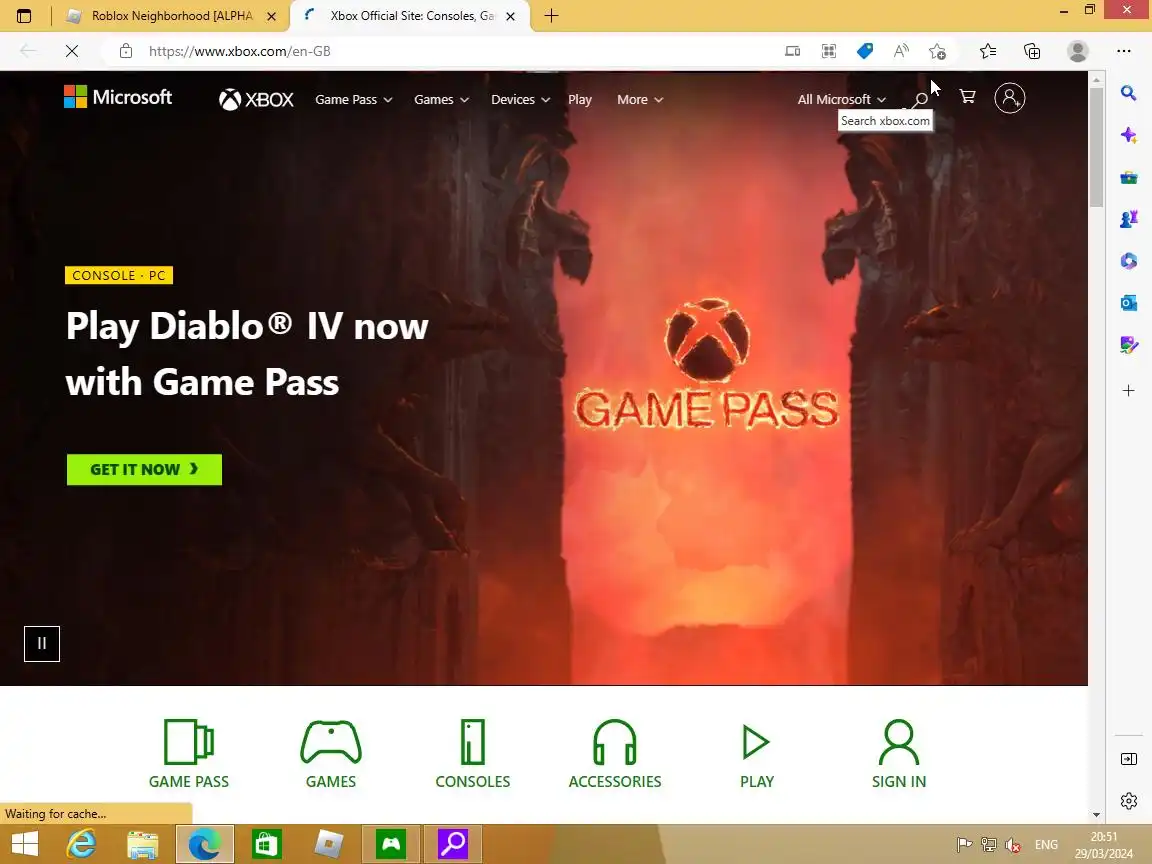Open the Accessories headset tile
Image resolution: width=1152 pixels, height=864 pixels.
click(615, 754)
